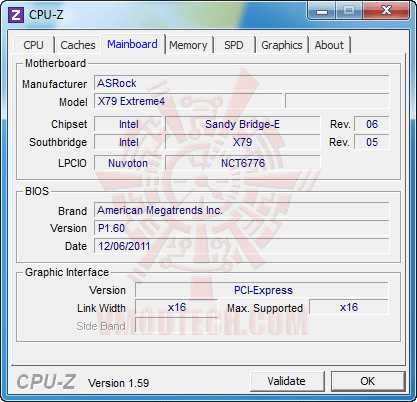This screenshot has width=417, height=402.
Task: Open the Caches tab
Action: click(x=78, y=45)
